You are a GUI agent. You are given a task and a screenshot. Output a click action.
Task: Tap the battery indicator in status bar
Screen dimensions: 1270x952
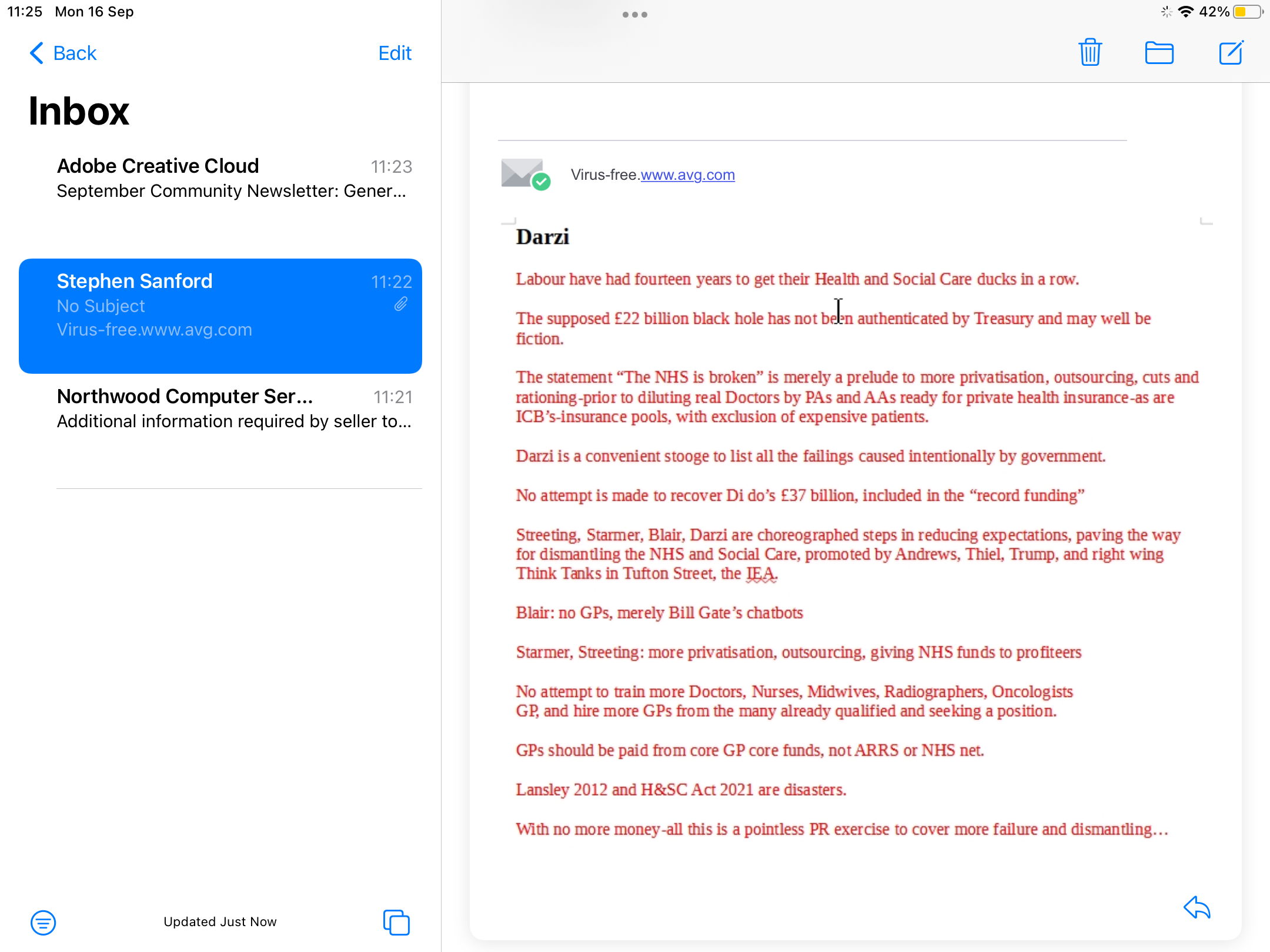click(x=1248, y=12)
